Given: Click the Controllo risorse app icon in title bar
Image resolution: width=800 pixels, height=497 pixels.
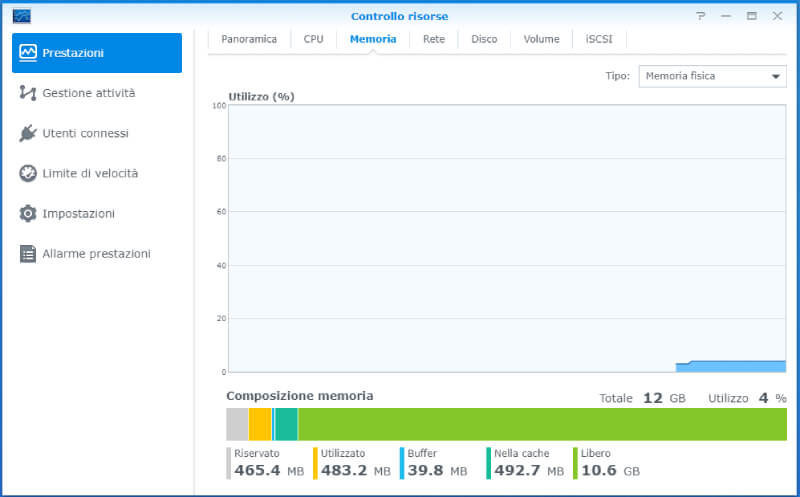Looking at the screenshot, I should (x=21, y=16).
